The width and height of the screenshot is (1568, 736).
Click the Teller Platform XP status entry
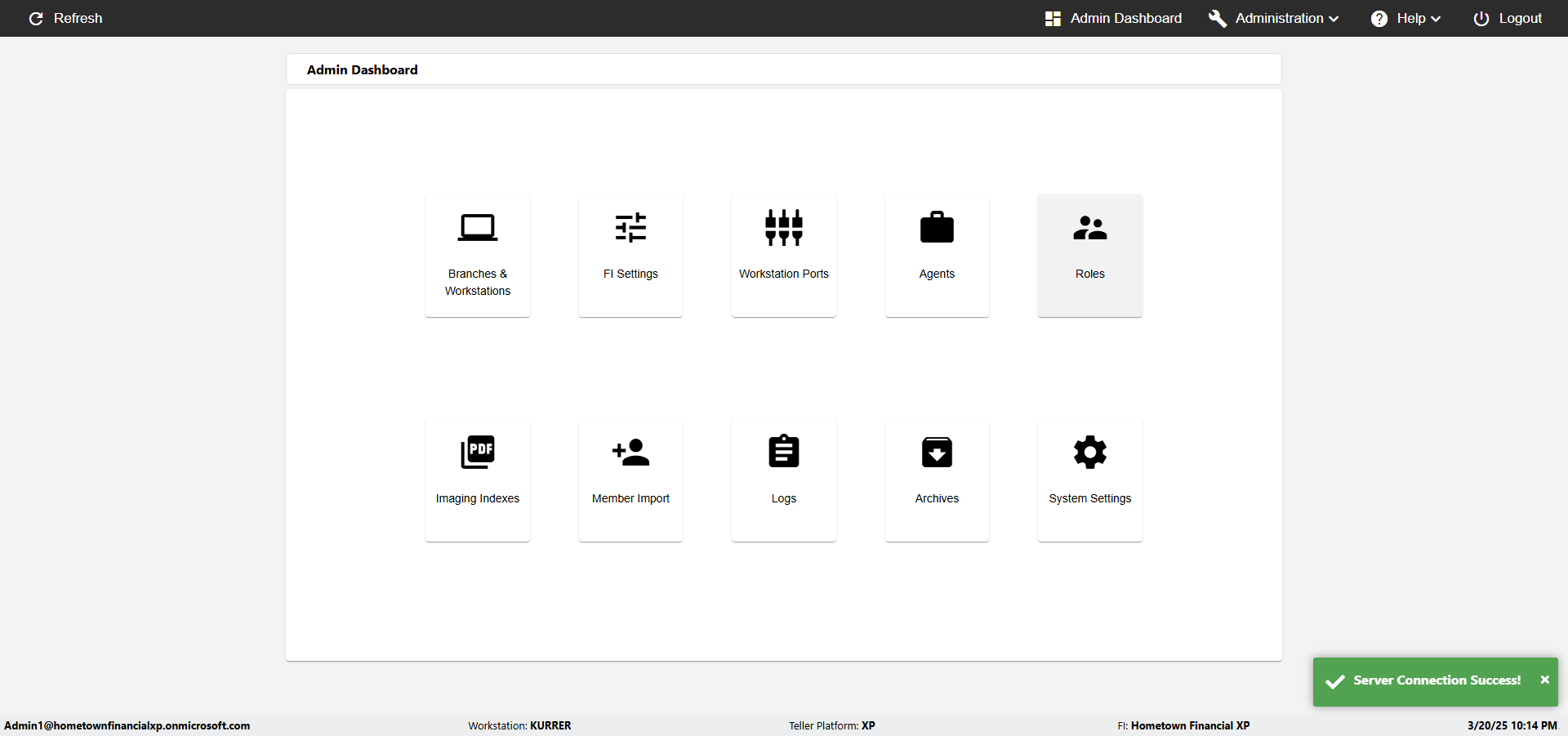click(832, 725)
